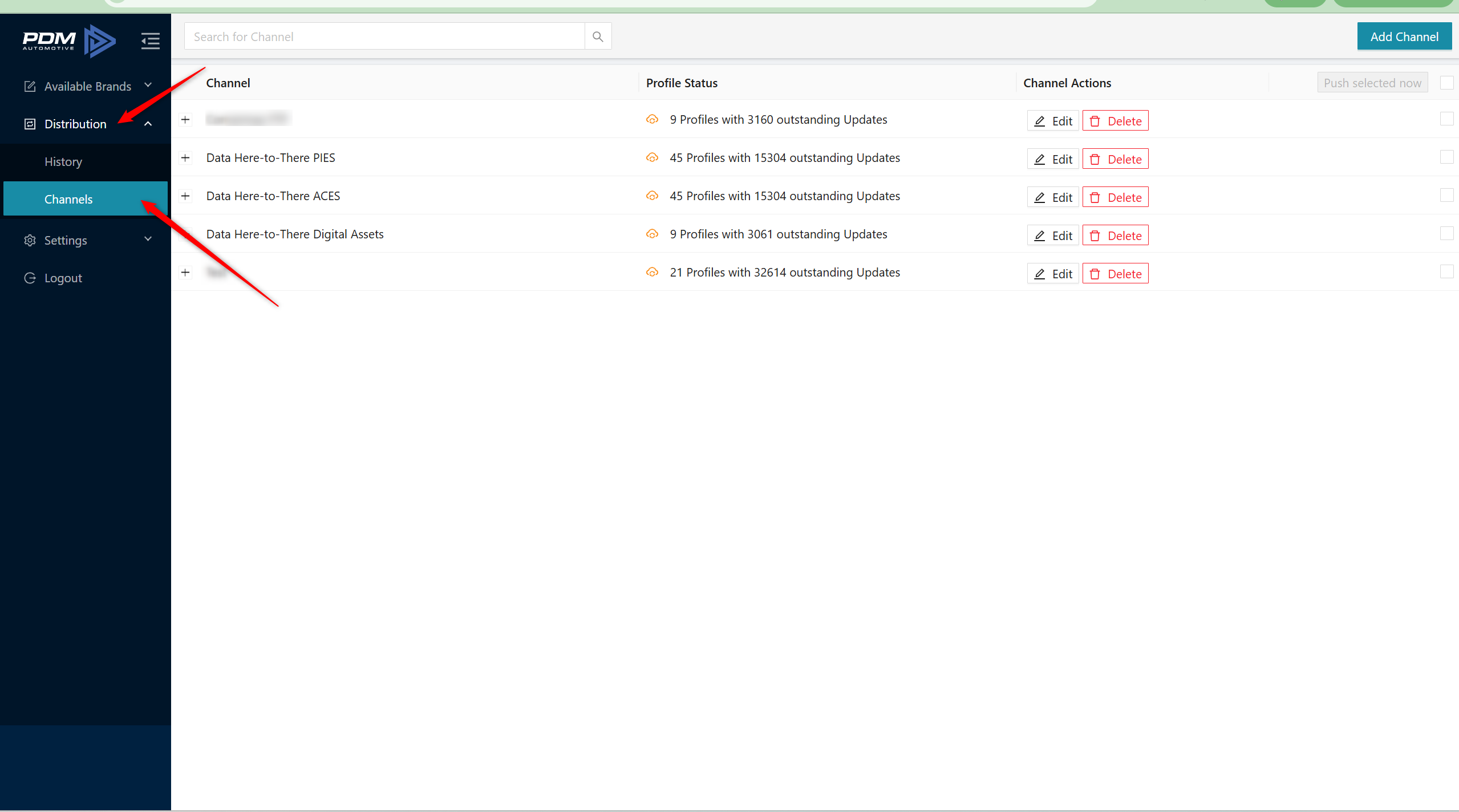Select checkbox for Data Here-to-There PIES row
This screenshot has height=812, width=1459.
1446,157
